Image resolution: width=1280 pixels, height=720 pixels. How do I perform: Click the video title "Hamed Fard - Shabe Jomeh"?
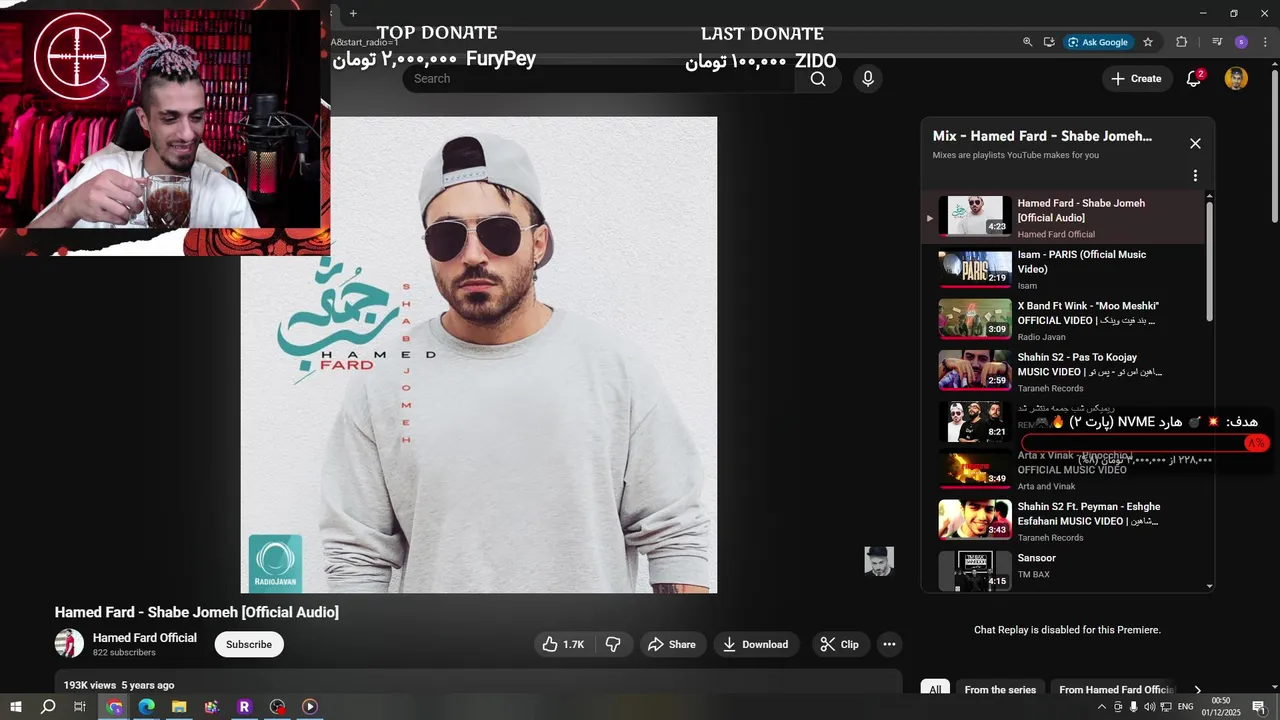pos(197,612)
